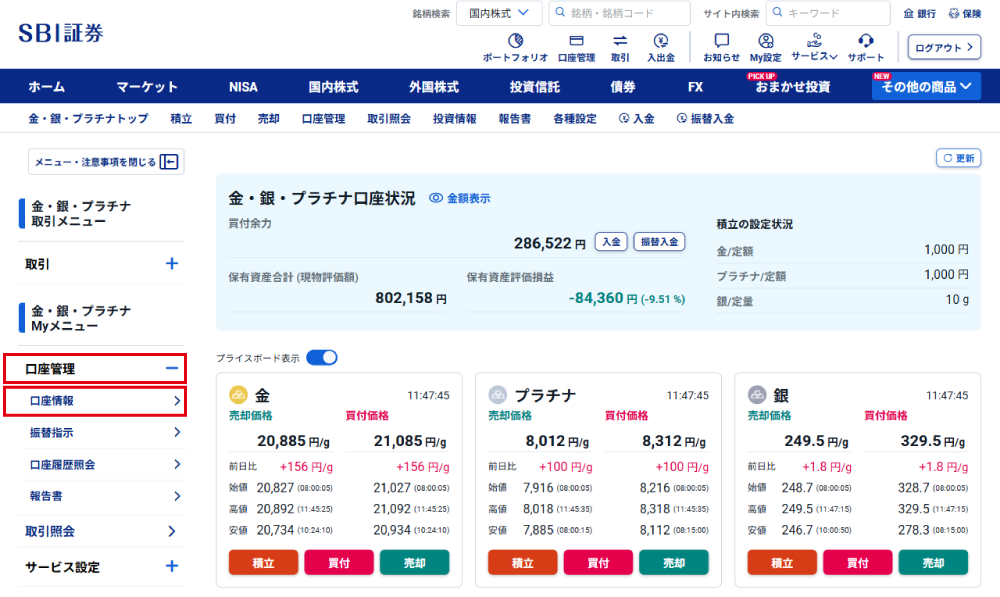Open the Portfolio (ポートフォリオ) icon
Image resolution: width=1000 pixels, height=597 pixels.
coord(515,42)
